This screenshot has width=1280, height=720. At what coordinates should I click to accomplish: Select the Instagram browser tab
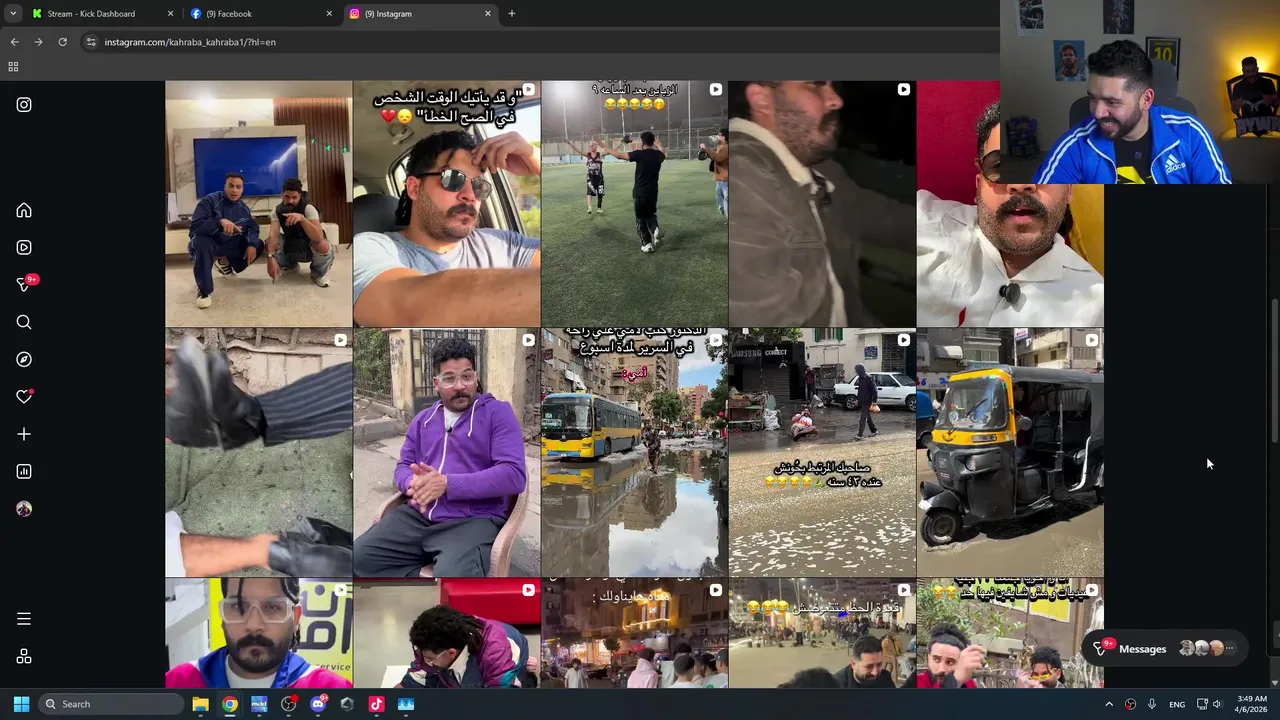(x=421, y=14)
